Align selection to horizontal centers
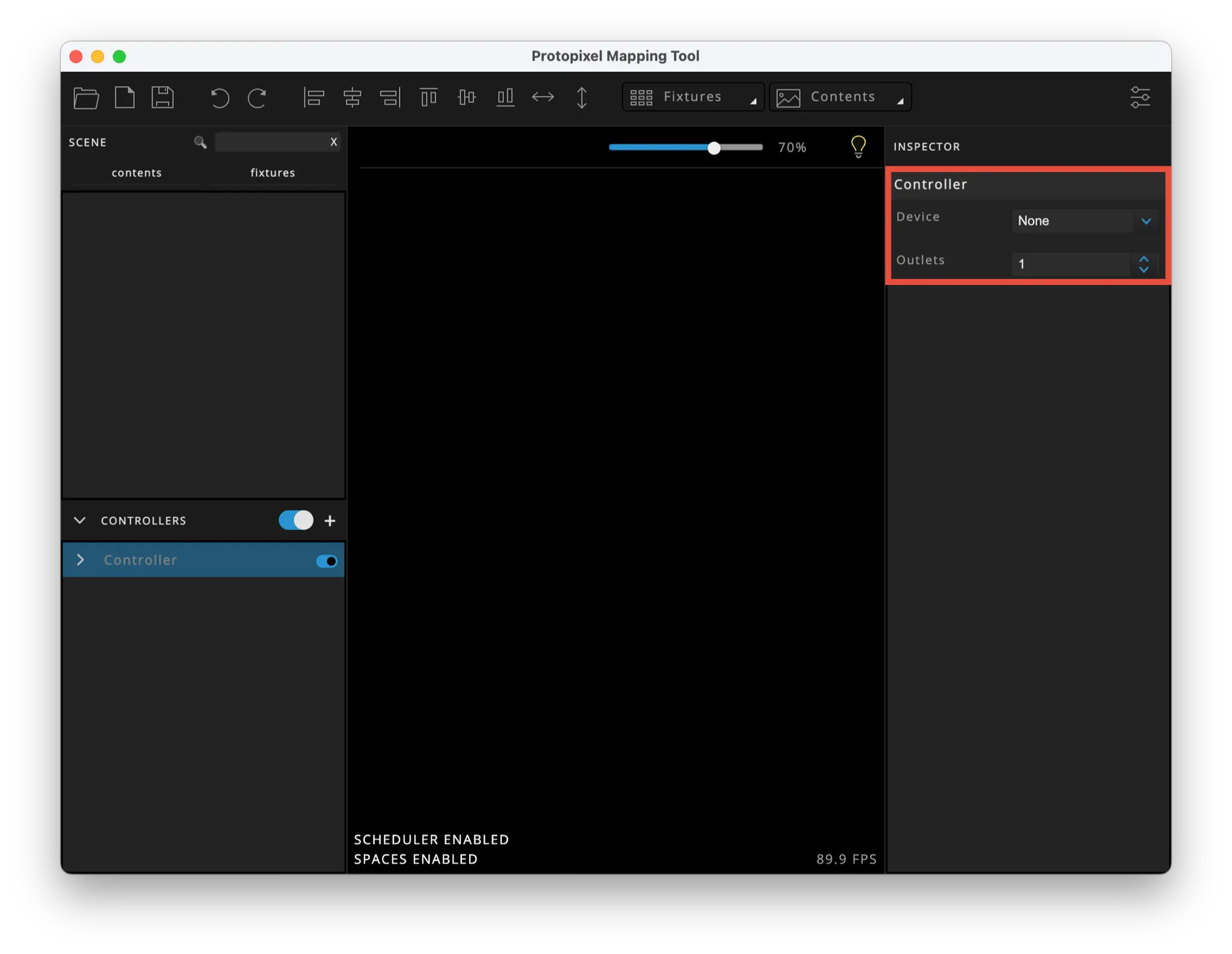The width and height of the screenshot is (1232, 954). click(x=352, y=97)
